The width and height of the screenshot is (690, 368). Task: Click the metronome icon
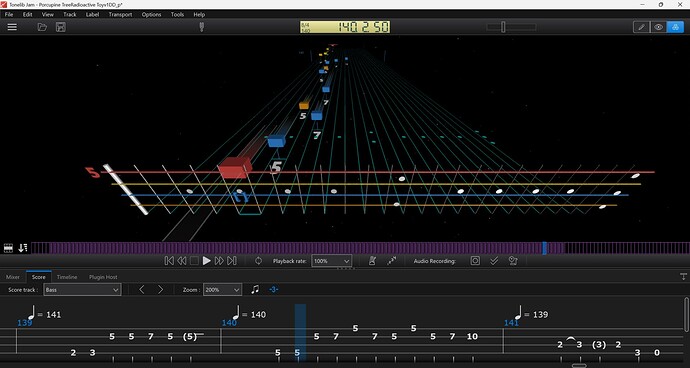coord(372,261)
